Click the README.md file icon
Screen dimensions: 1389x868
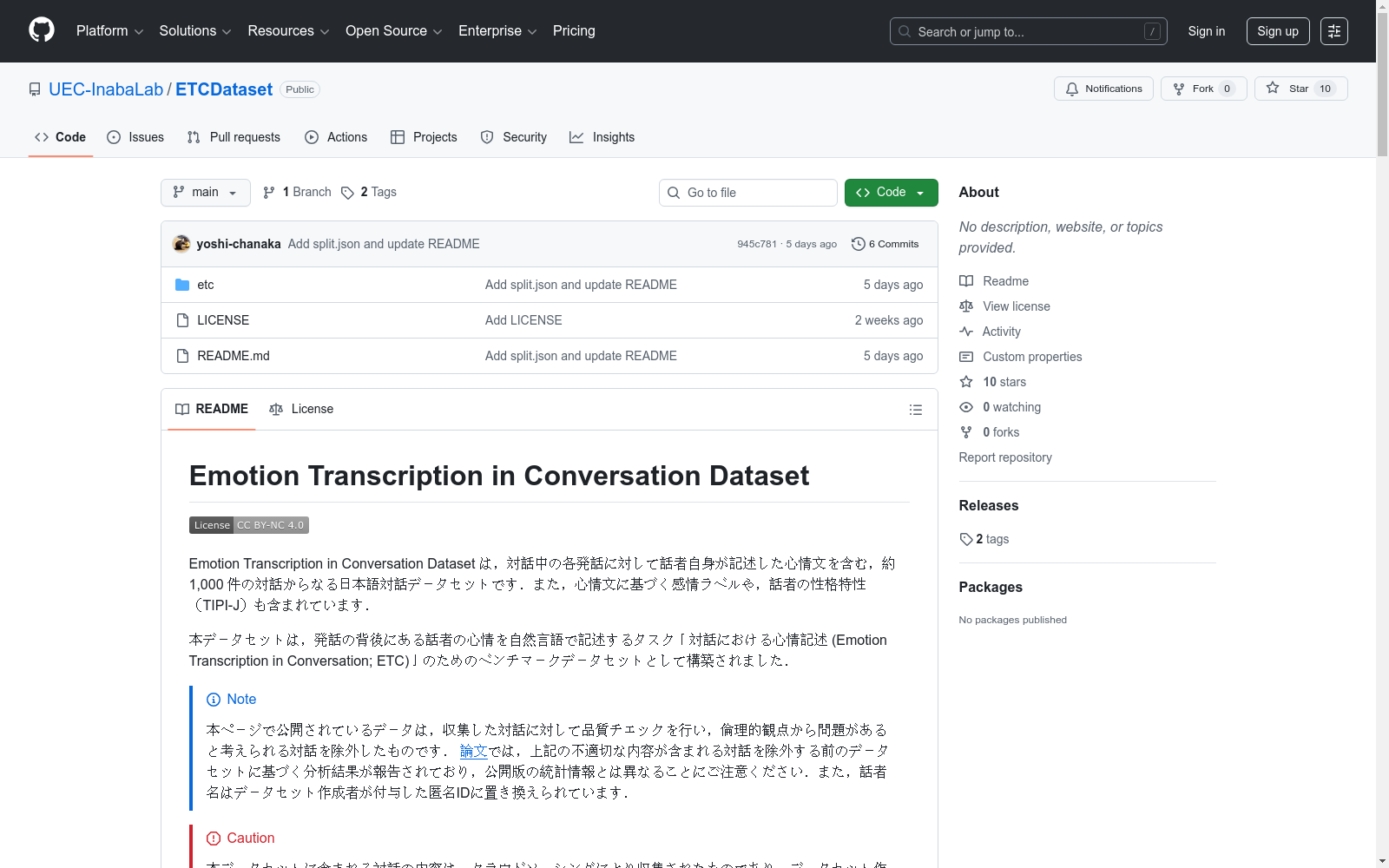click(x=182, y=356)
